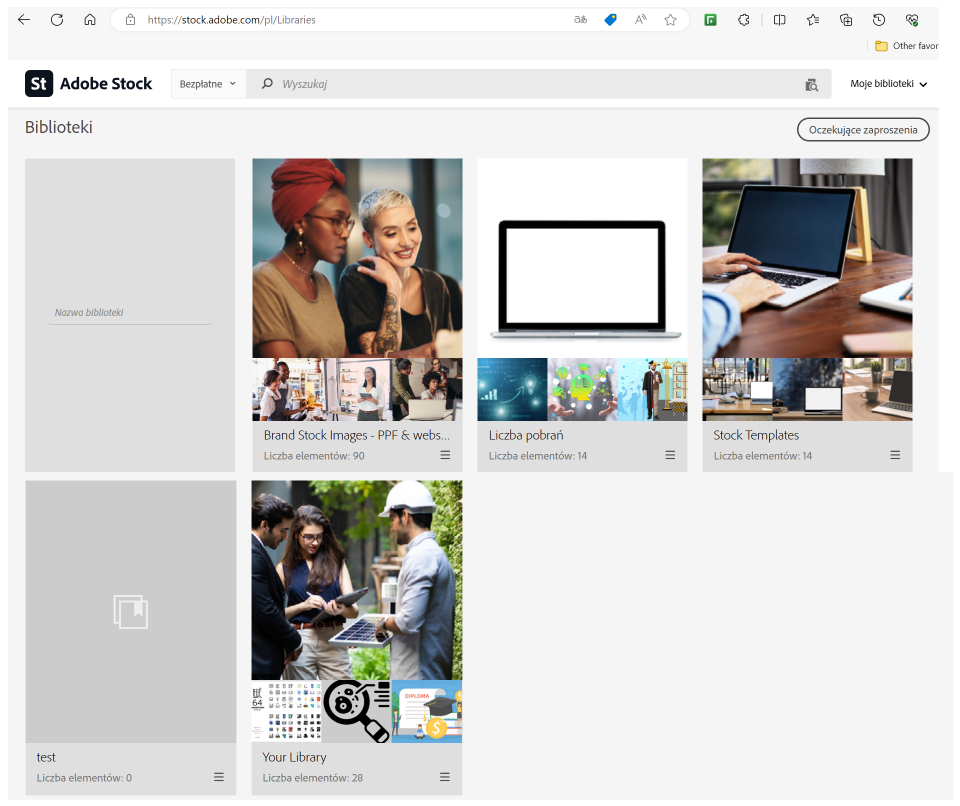This screenshot has width=960, height=806.
Task: Open the browser Favorites star icon
Action: coord(671,18)
